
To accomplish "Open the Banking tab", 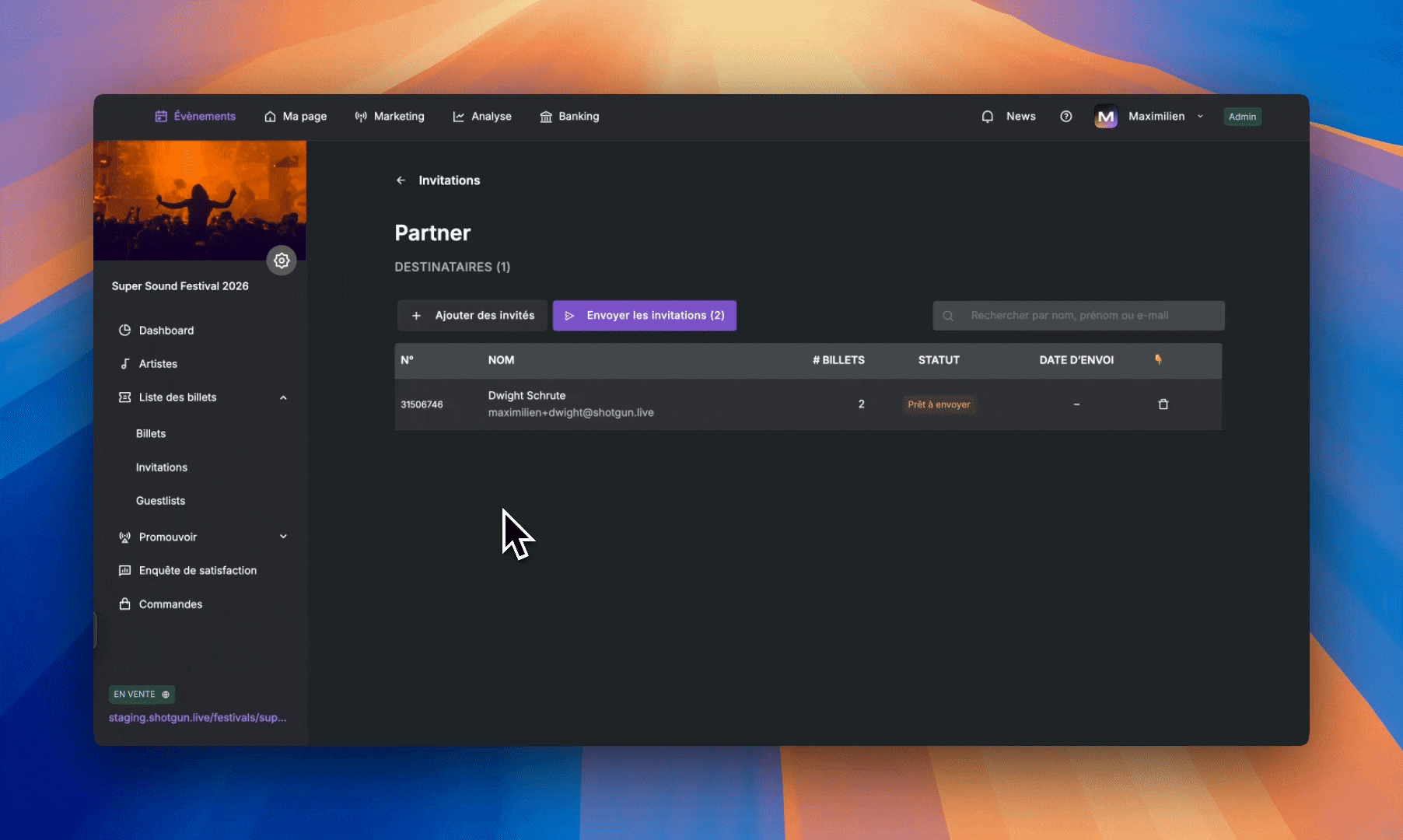I will point(569,116).
